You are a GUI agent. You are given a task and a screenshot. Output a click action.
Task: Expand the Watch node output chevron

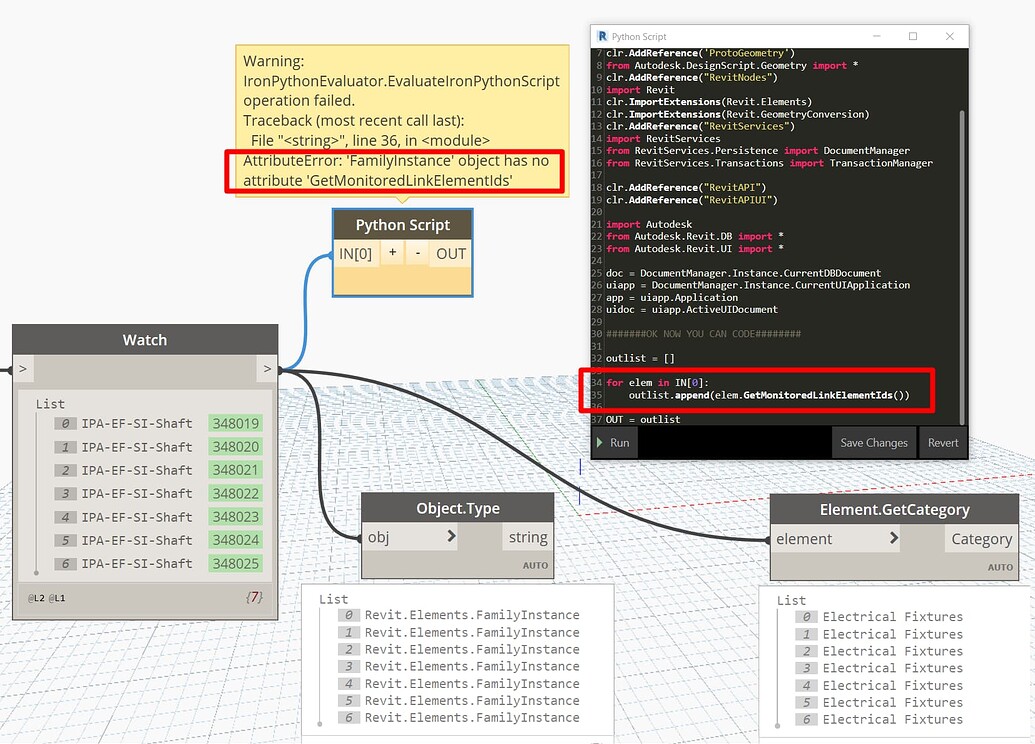(267, 368)
